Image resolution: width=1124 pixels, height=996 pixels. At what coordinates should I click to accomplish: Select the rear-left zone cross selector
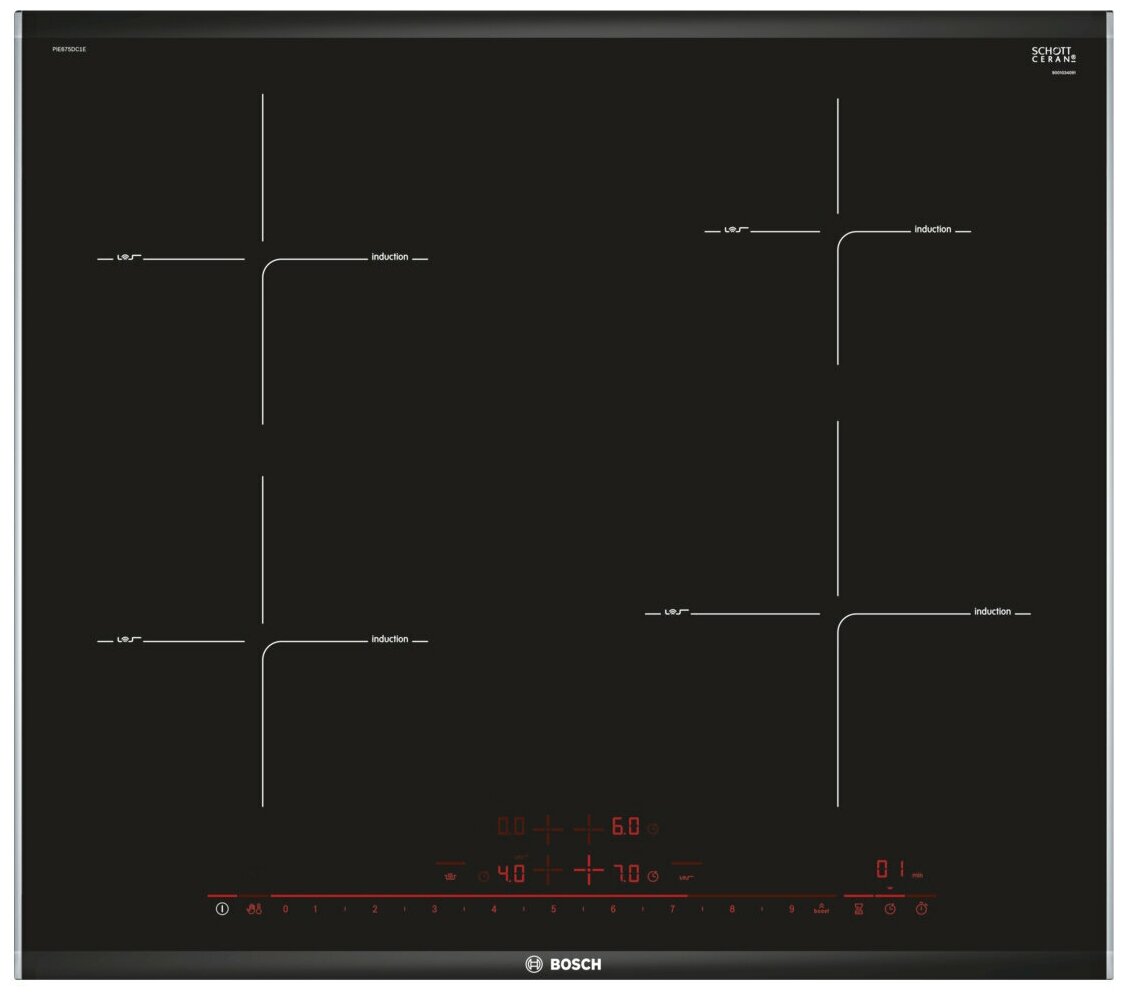(x=548, y=829)
